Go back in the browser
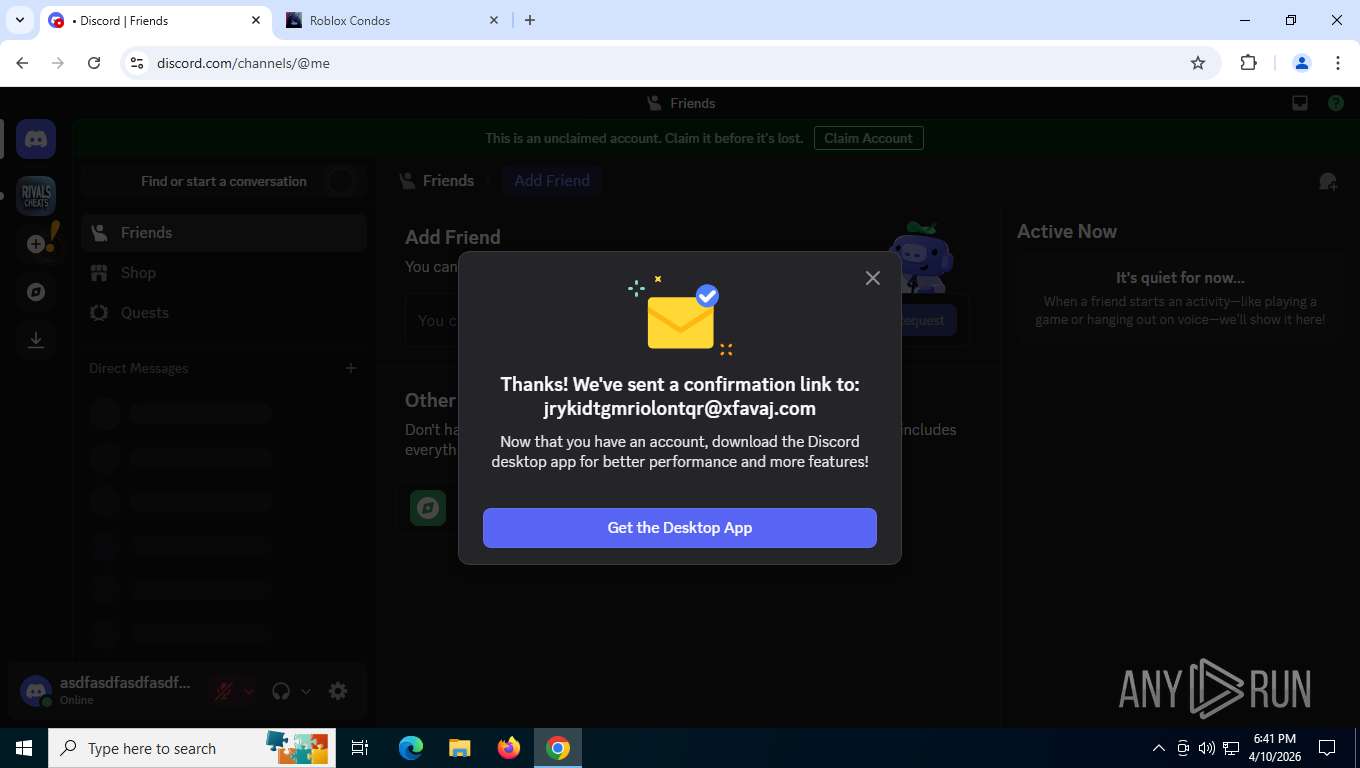 point(22,63)
